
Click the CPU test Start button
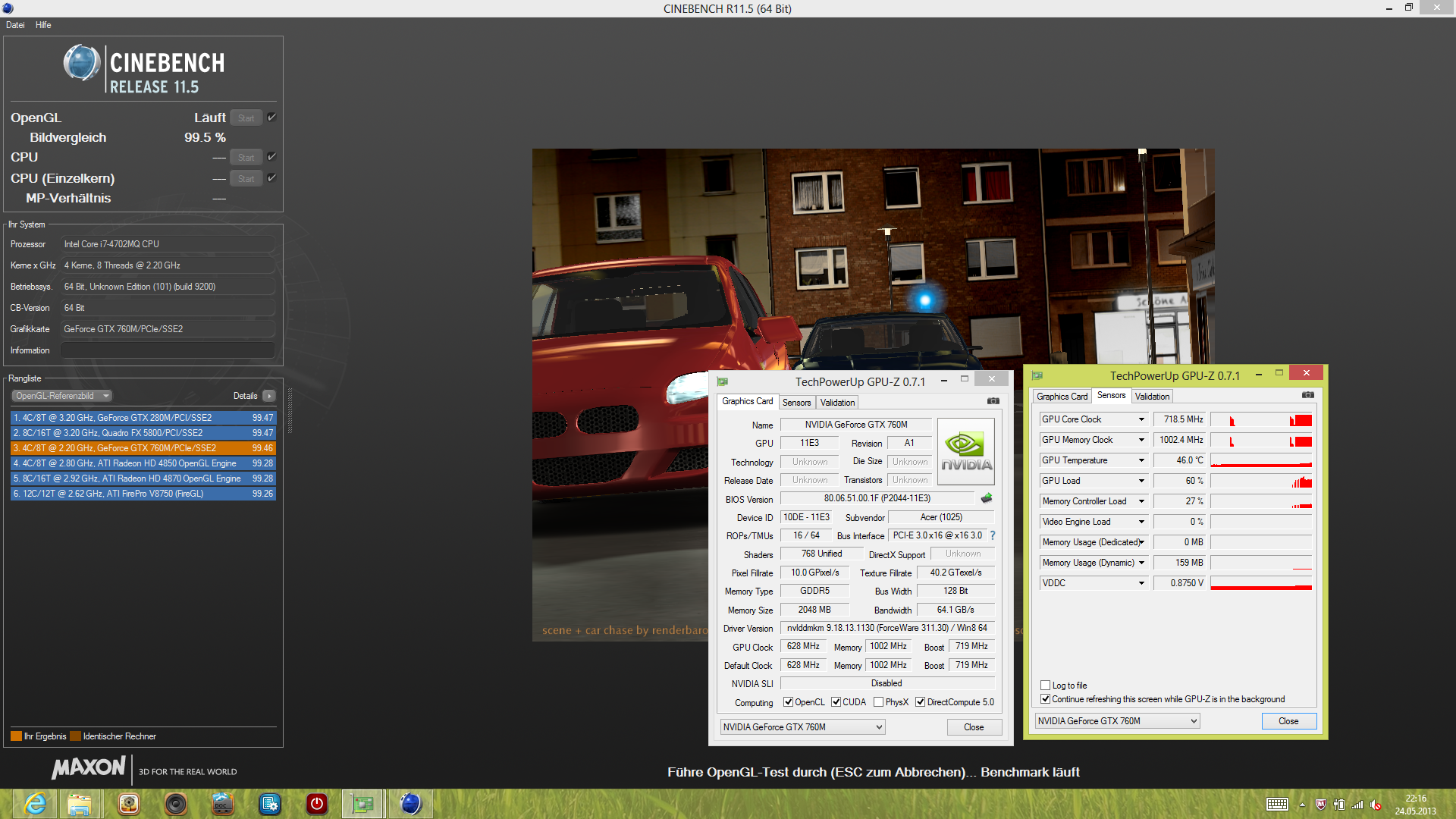click(x=246, y=158)
